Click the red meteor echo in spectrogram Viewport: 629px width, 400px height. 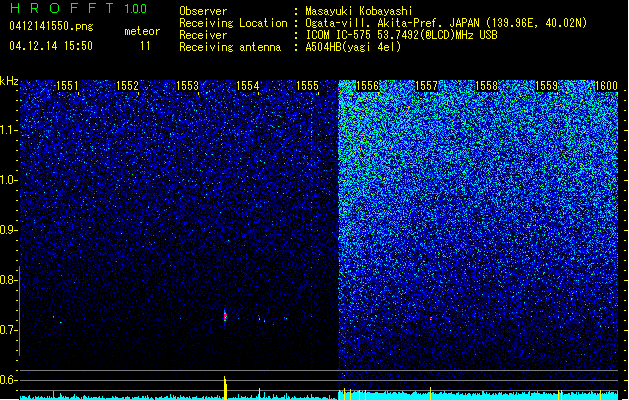225,316
